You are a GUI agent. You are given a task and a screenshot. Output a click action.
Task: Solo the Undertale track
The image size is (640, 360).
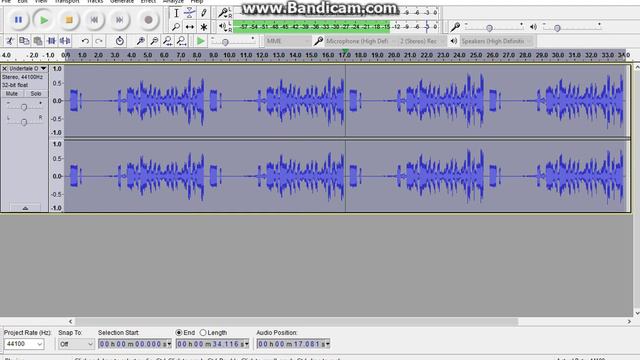tap(36, 93)
